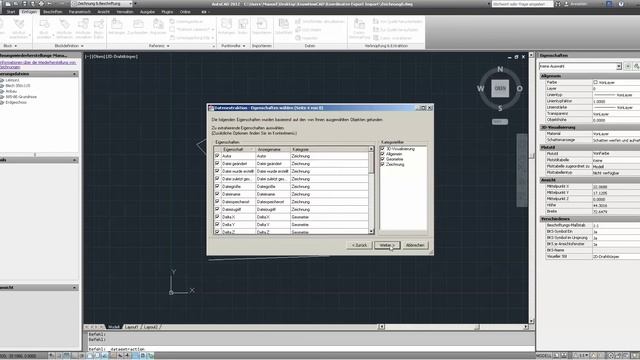Open the Keine Auswahl dropdown in Eigenschaften
This screenshot has height=360, width=640.
[x=580, y=66]
